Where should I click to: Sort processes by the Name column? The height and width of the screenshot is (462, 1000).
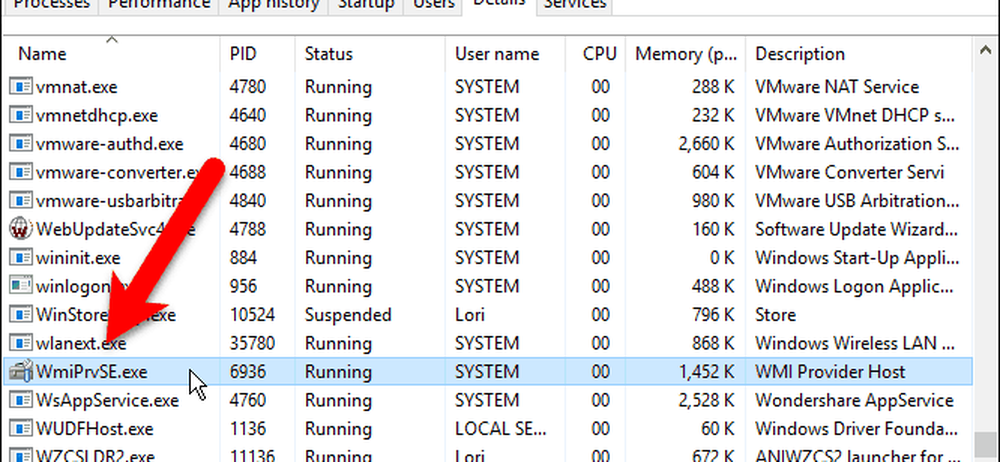(42, 54)
